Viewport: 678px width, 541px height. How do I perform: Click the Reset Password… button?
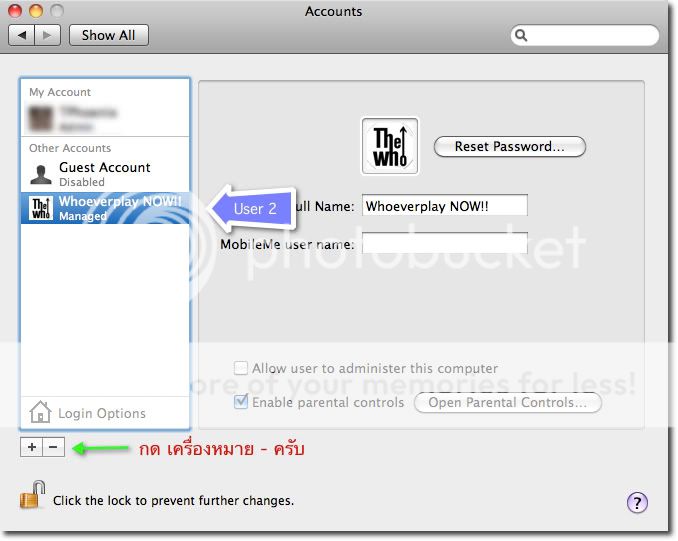(510, 147)
